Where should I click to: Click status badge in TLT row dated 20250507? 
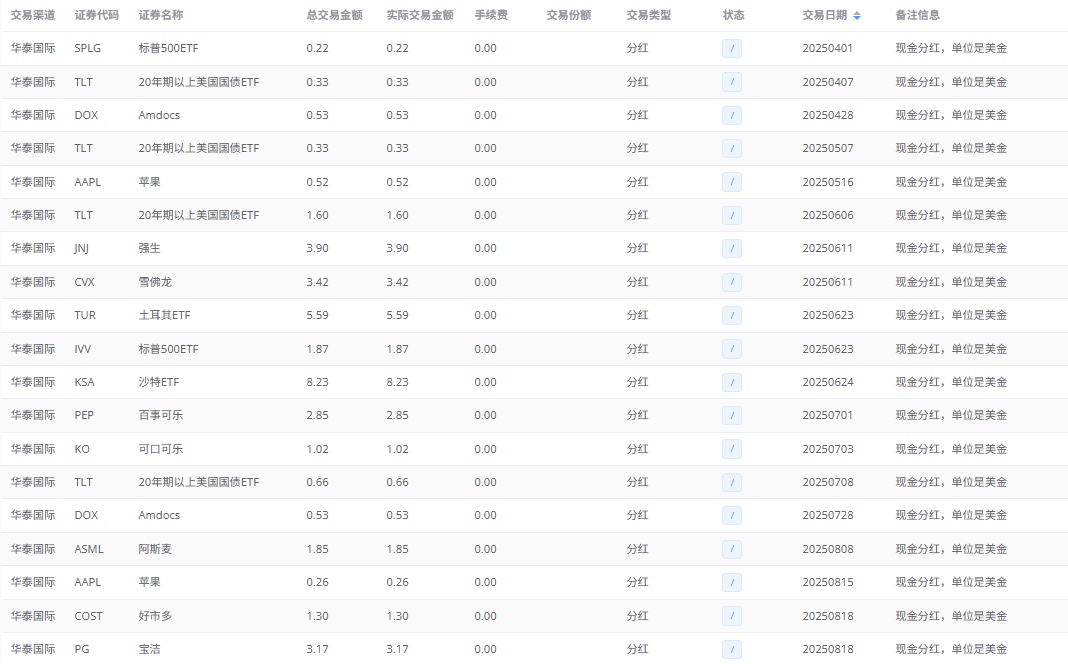coord(732,148)
